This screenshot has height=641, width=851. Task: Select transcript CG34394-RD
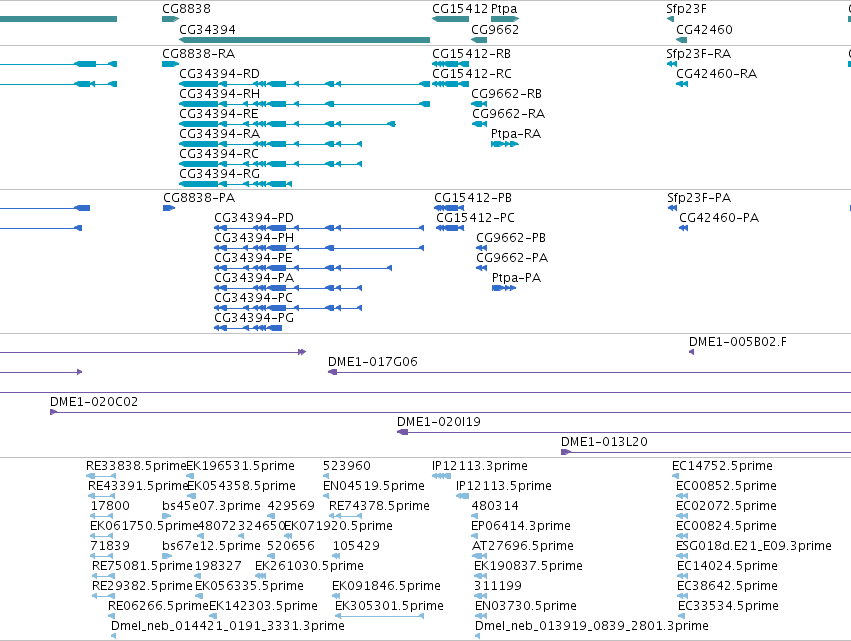click(x=219, y=74)
